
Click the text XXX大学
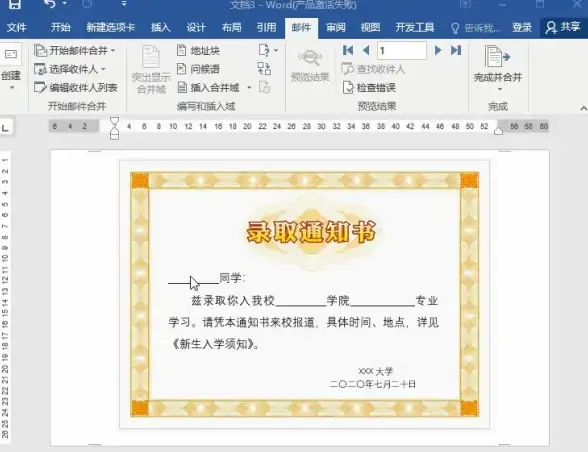375,371
